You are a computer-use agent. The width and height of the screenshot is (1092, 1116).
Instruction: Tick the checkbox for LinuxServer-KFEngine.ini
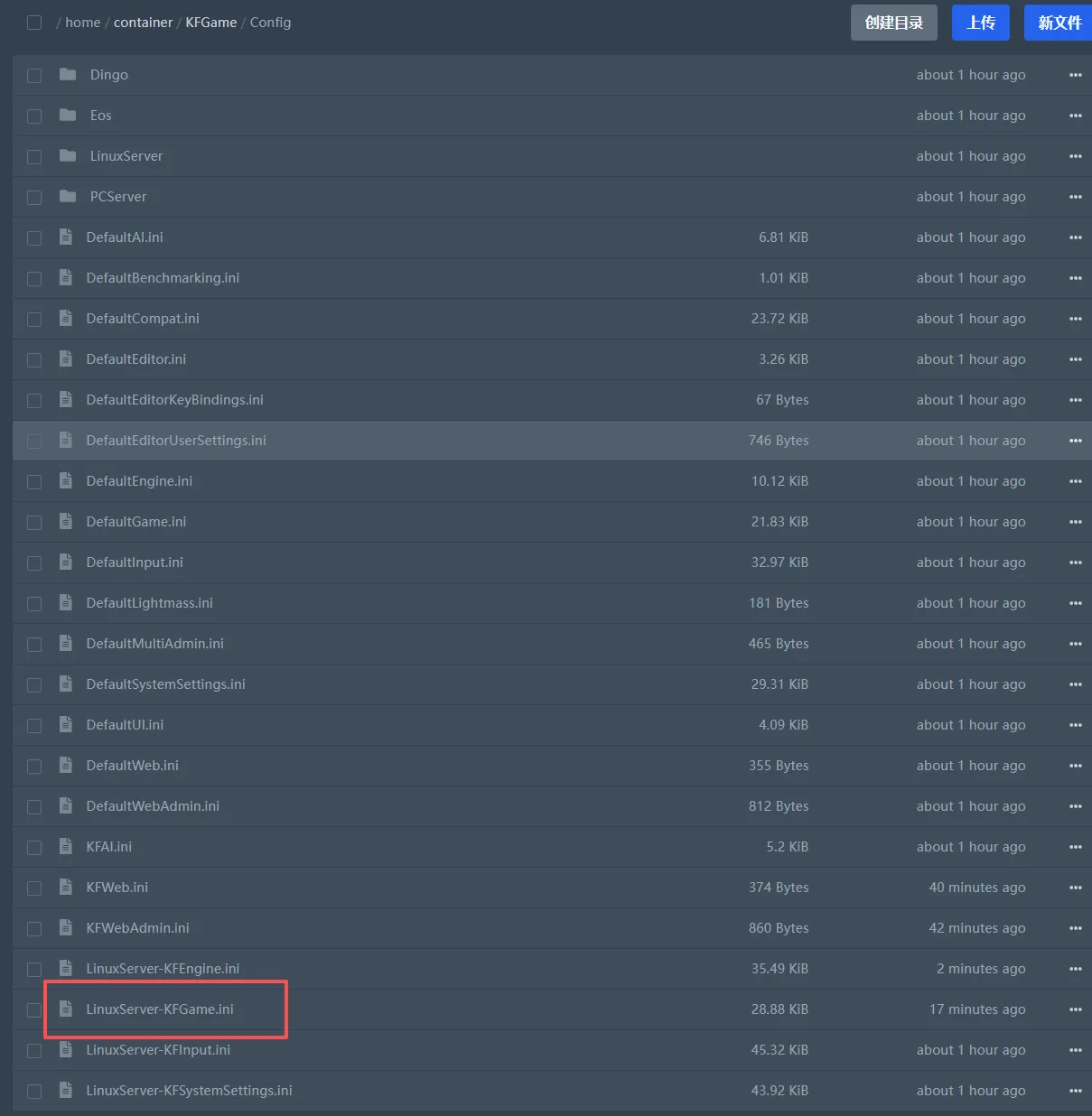tap(34, 970)
